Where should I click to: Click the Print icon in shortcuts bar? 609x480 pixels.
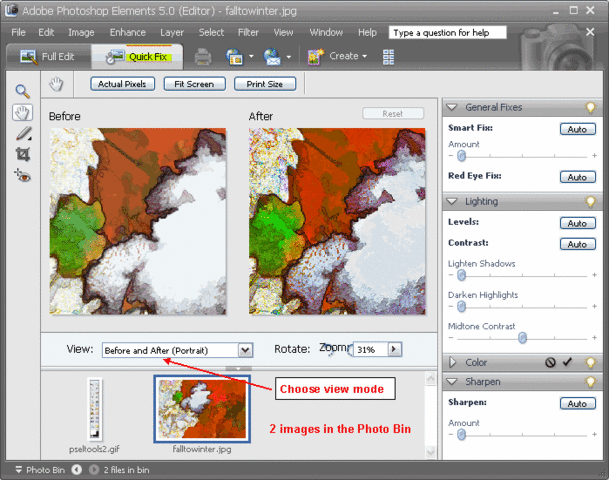(203, 57)
